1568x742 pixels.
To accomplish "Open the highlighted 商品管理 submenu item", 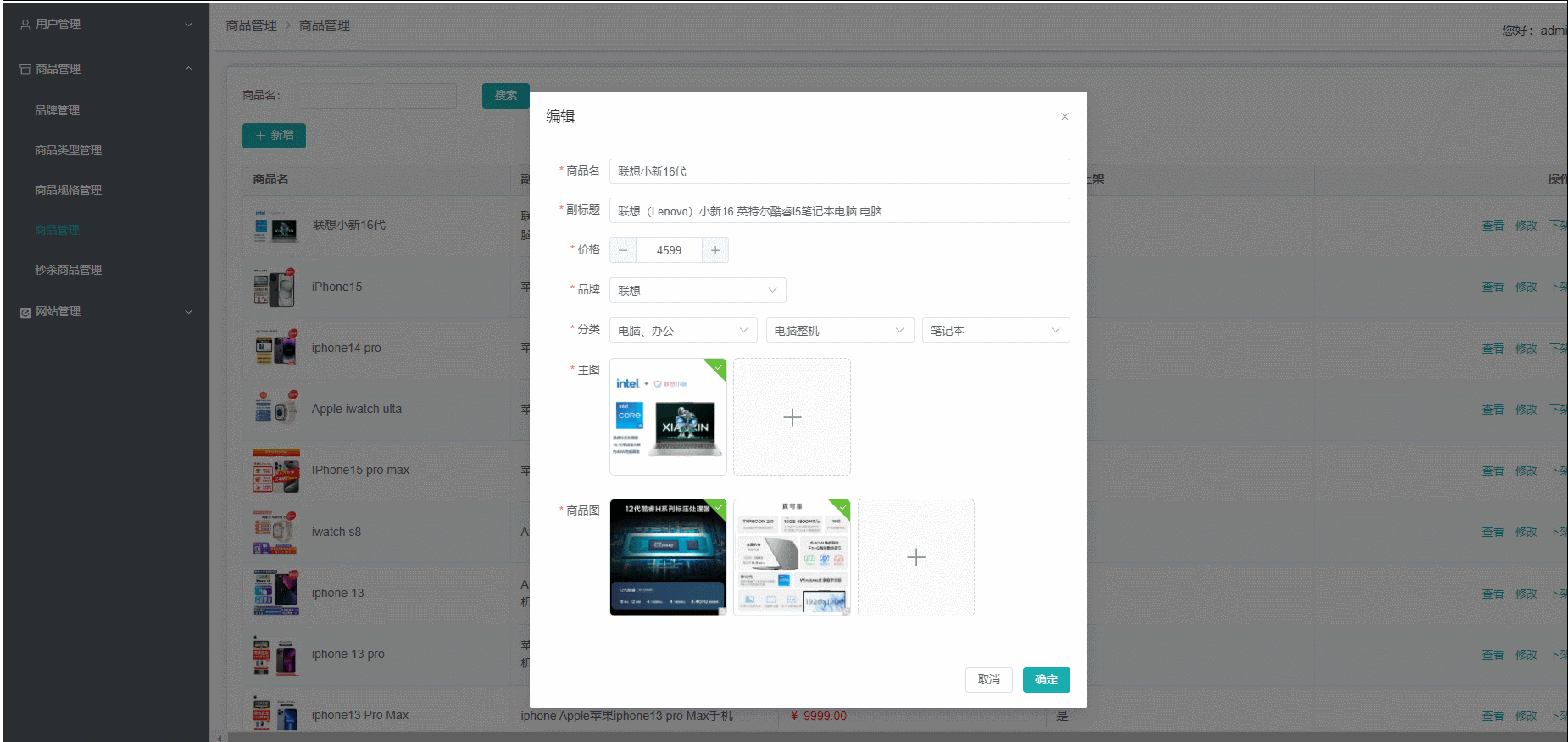I will click(x=58, y=230).
